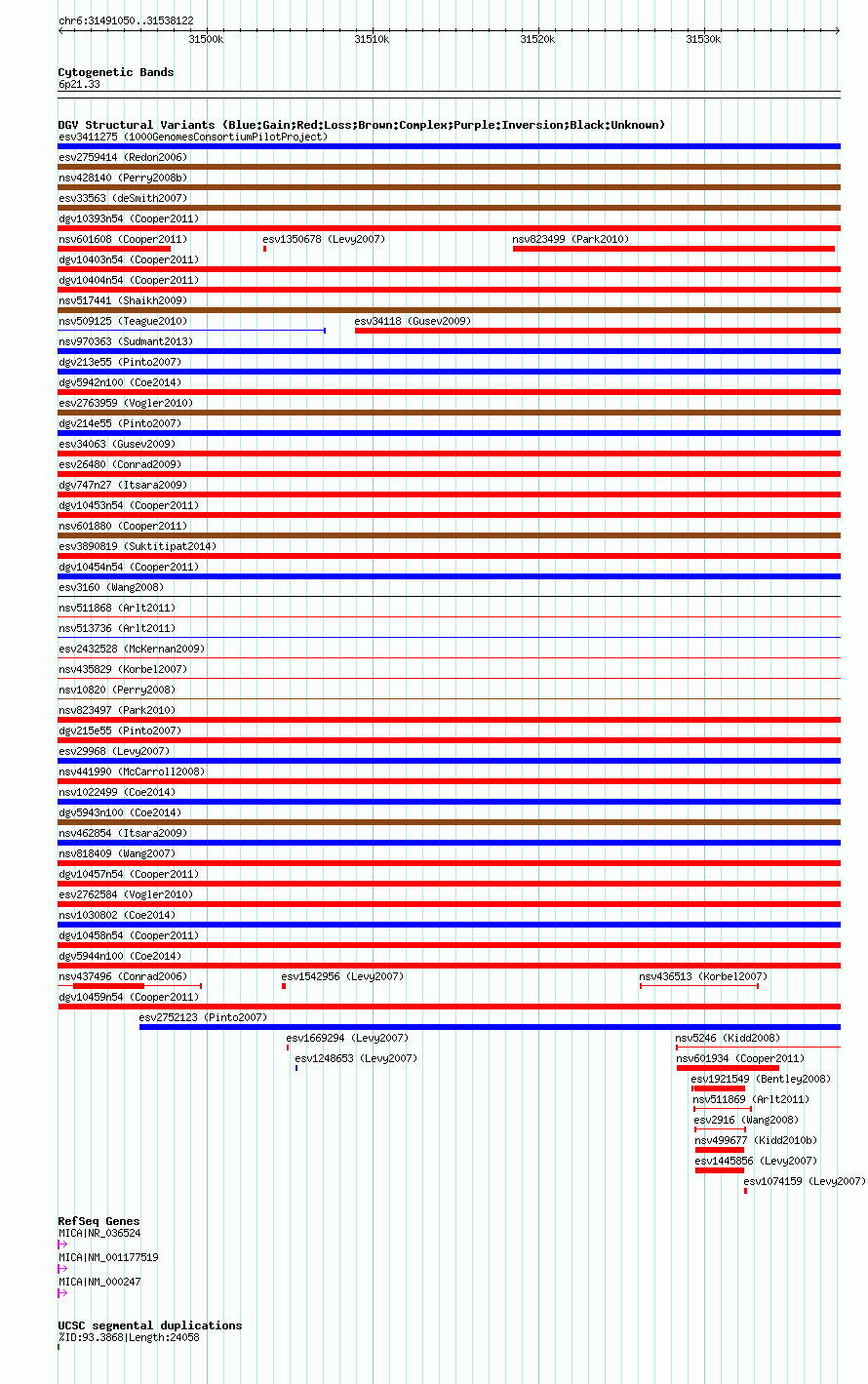Click the blue esv2752123 (Pinto2007) feature bar
Screen dimensions: 868x1384
[490, 1027]
